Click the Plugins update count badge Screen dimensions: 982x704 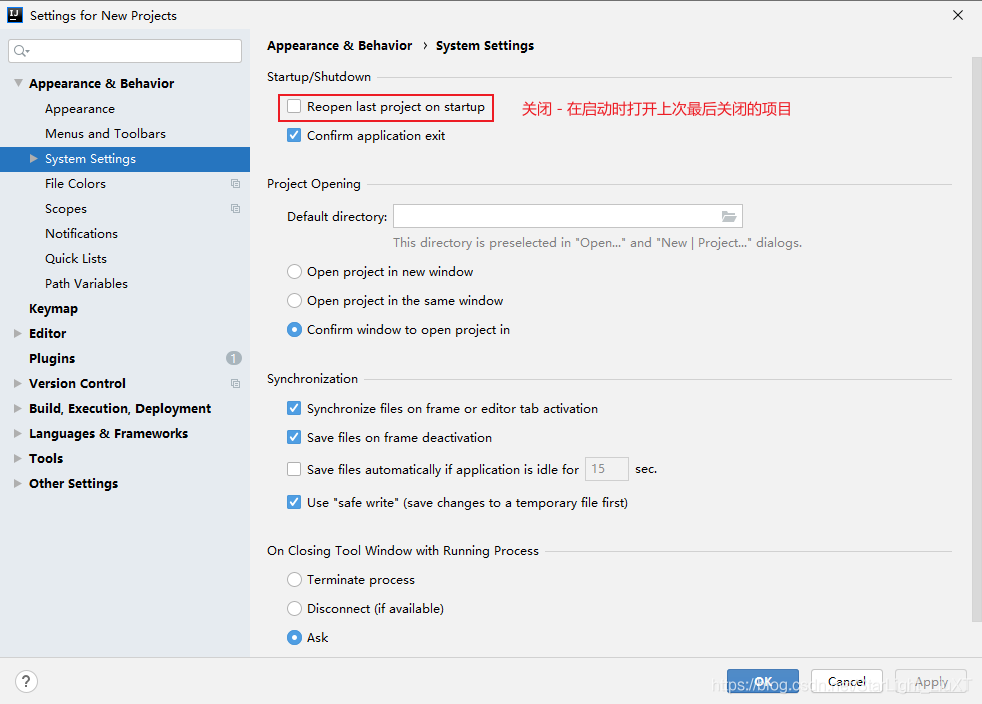pyautogui.click(x=234, y=358)
